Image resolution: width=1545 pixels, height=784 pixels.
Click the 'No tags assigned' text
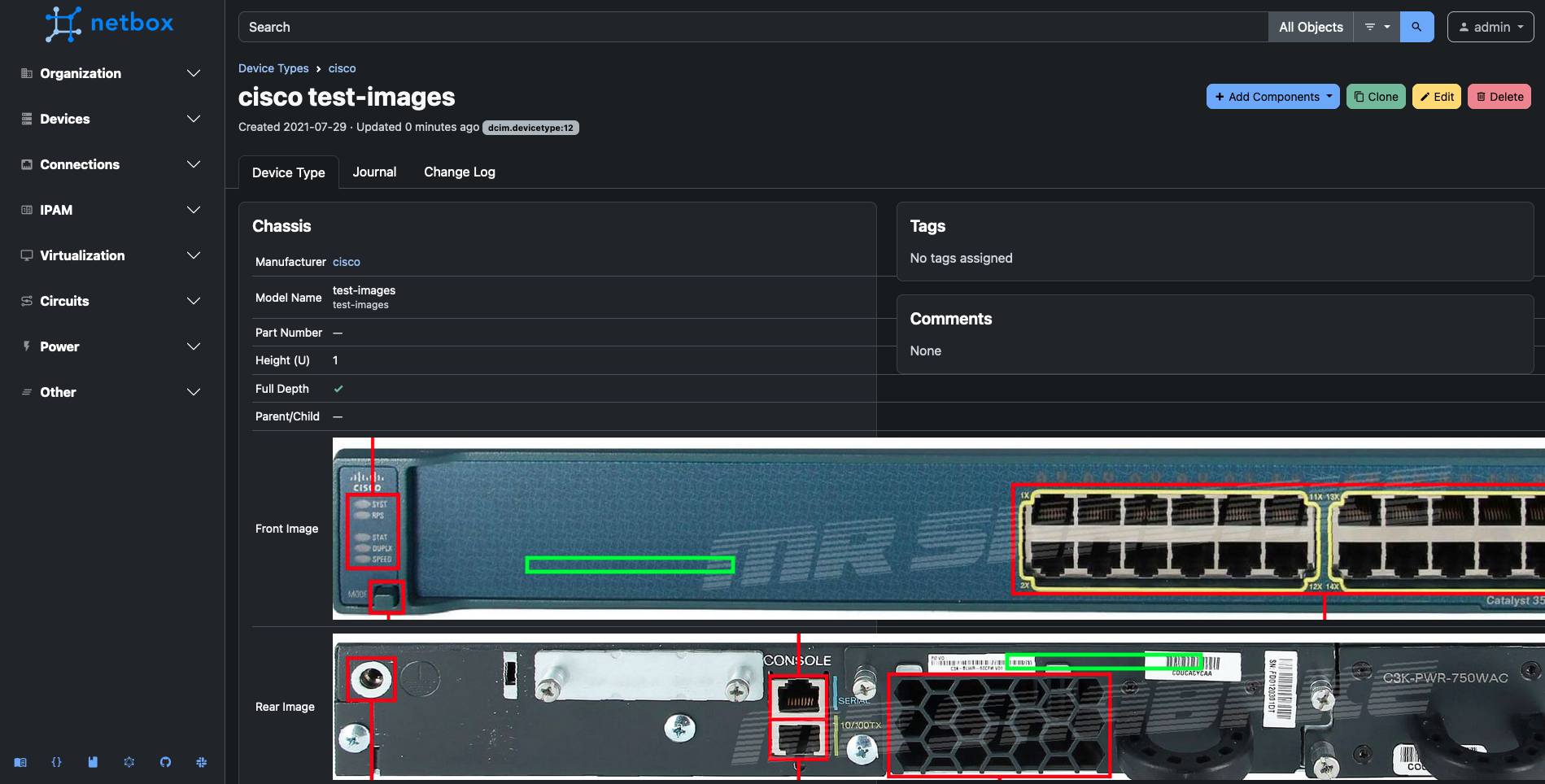(961, 258)
